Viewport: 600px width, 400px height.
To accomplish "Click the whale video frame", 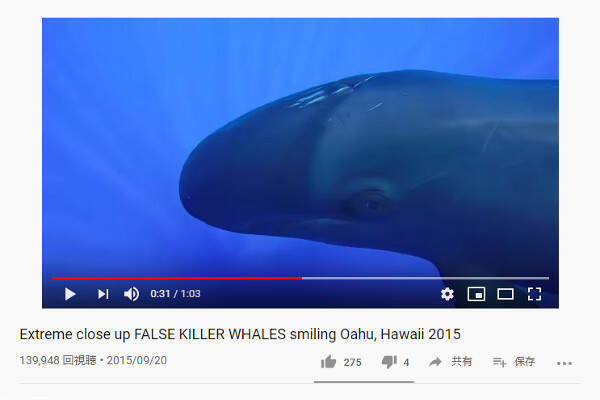I will click(x=300, y=147).
